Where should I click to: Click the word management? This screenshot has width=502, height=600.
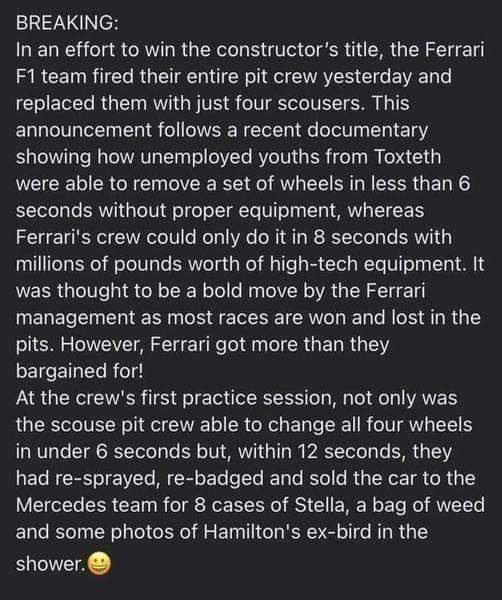click(x=75, y=318)
